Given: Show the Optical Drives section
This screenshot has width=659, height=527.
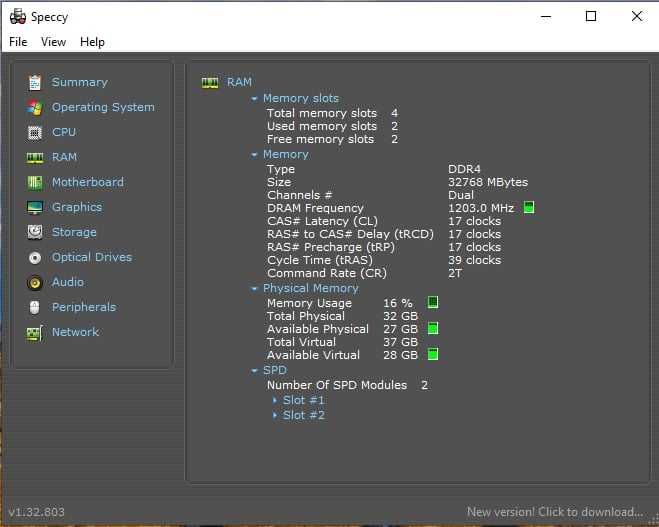Looking at the screenshot, I should click(x=92, y=257).
